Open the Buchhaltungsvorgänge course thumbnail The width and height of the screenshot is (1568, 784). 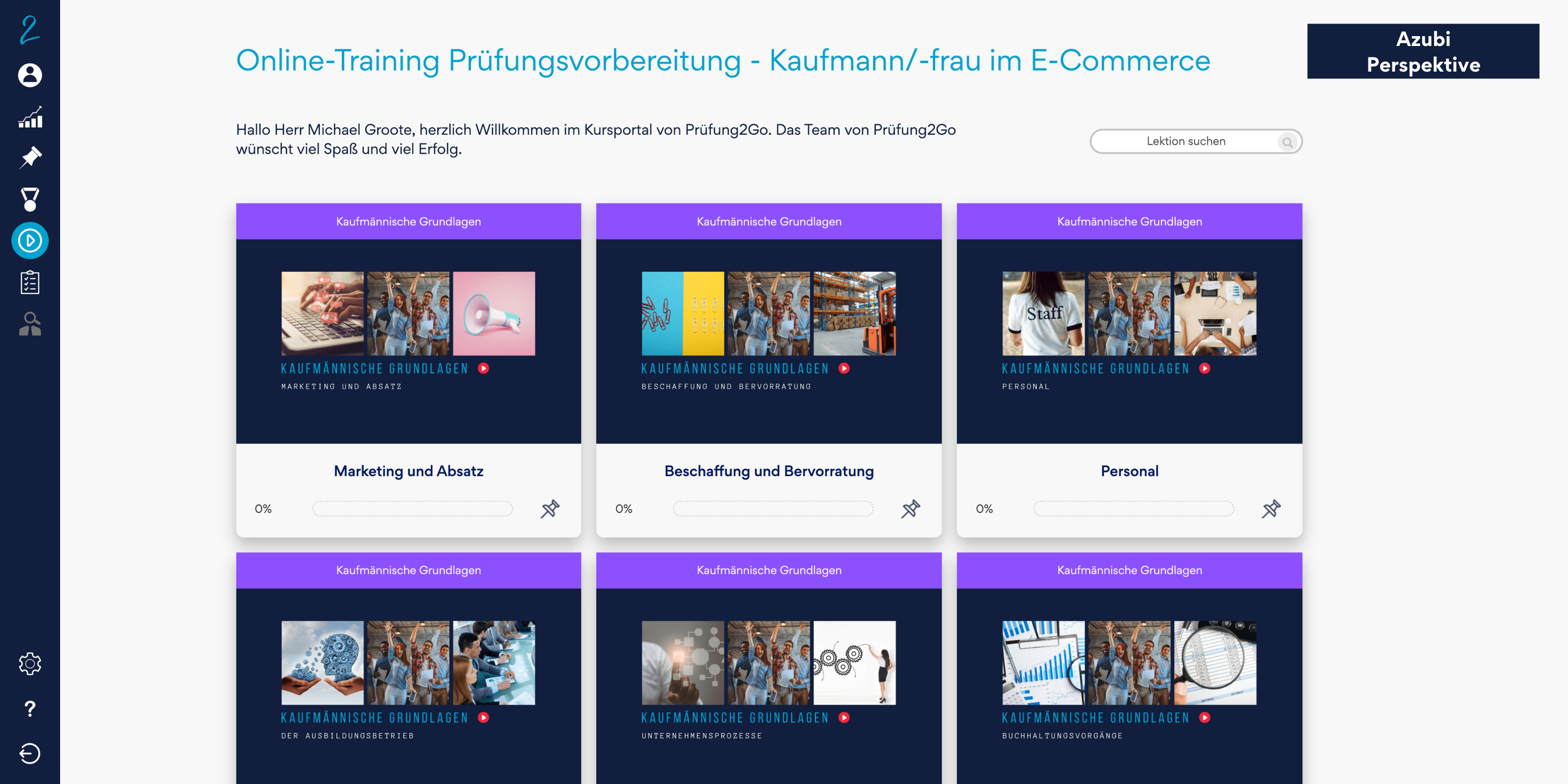[x=1128, y=663]
